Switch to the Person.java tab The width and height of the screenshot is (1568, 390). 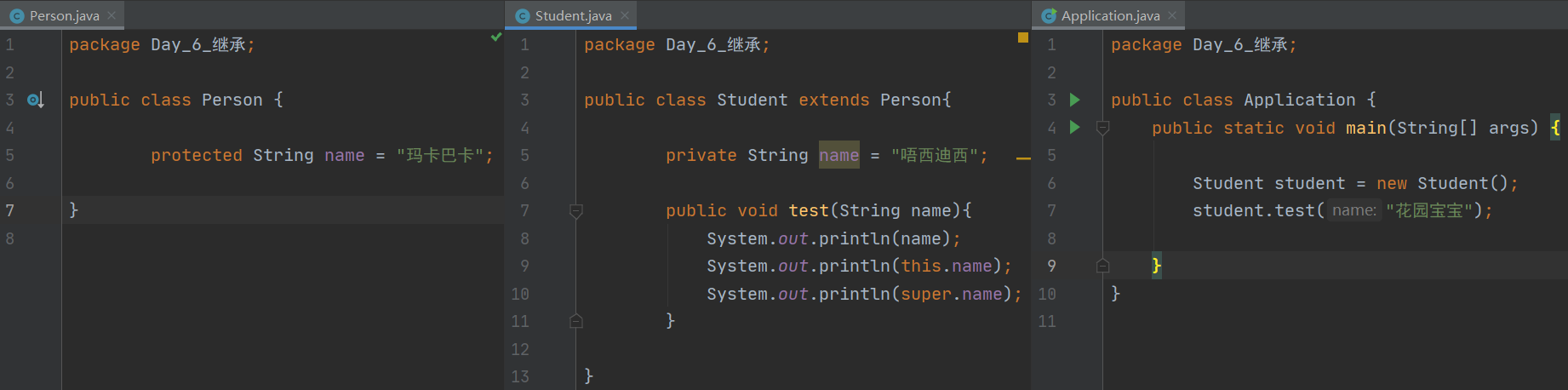point(64,15)
